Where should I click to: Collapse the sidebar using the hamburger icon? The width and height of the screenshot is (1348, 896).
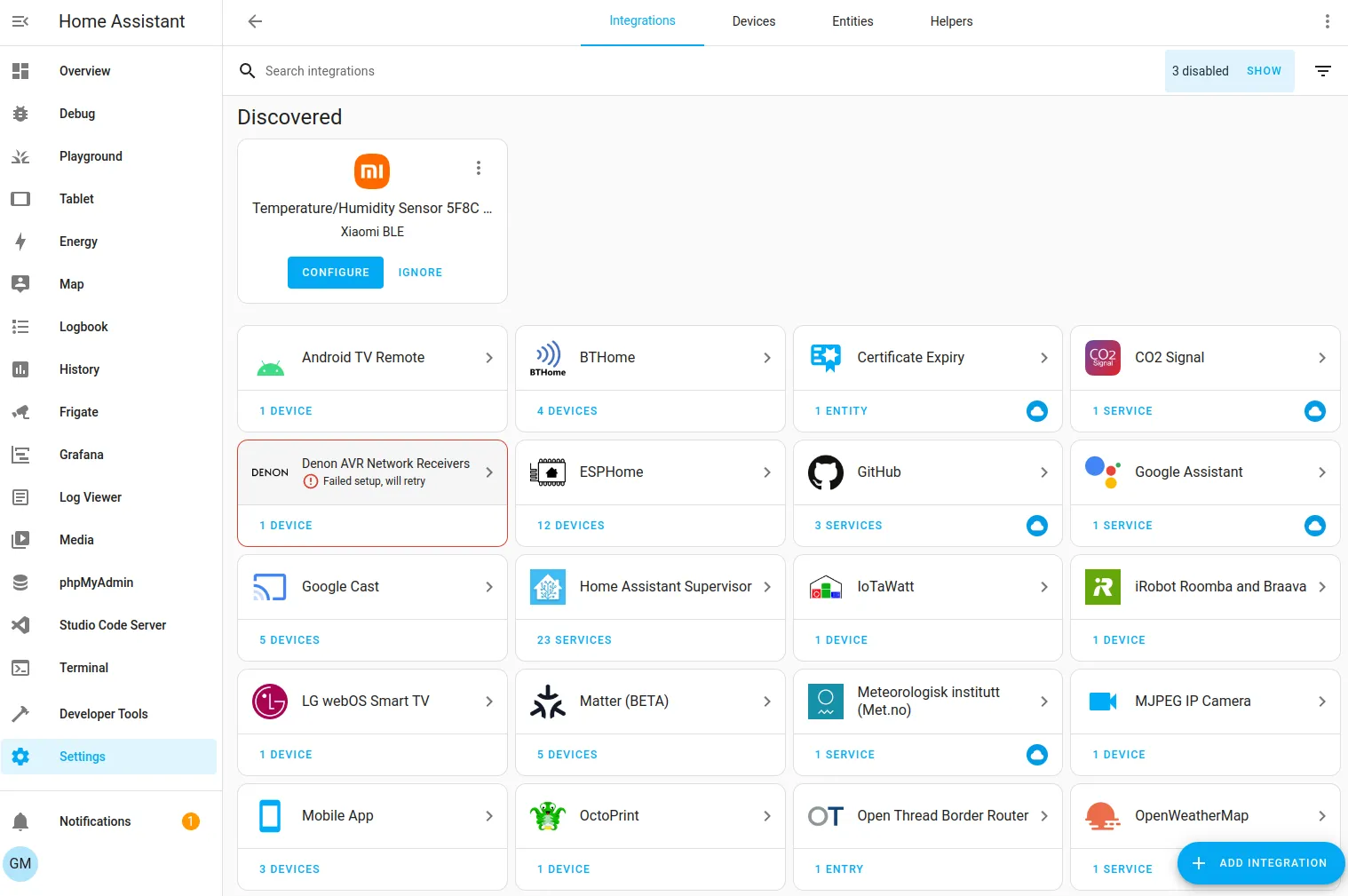[x=20, y=20]
